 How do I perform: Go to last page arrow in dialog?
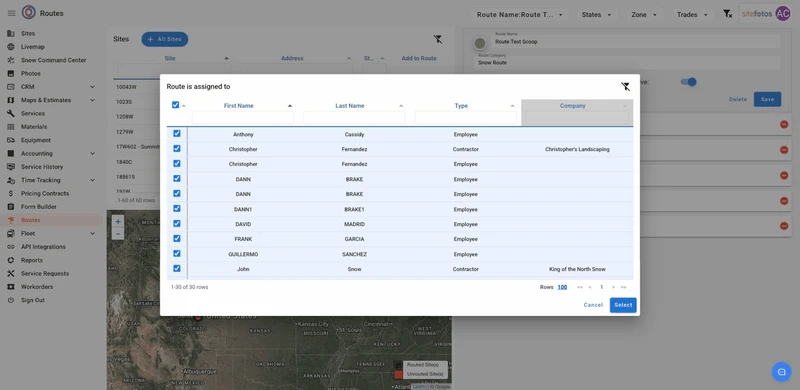click(623, 287)
